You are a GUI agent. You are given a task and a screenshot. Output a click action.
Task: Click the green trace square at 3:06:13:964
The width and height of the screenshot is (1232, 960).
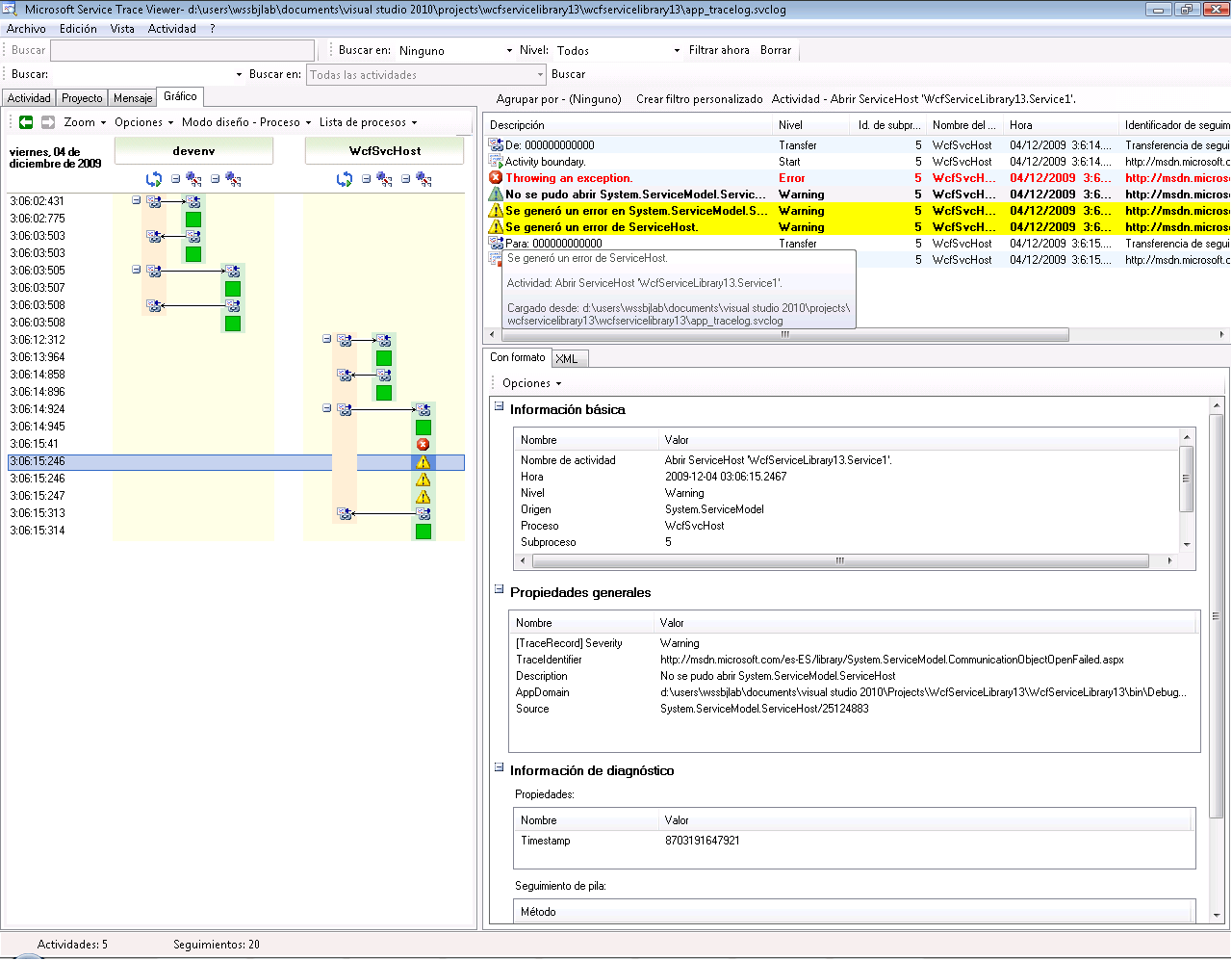pos(384,357)
